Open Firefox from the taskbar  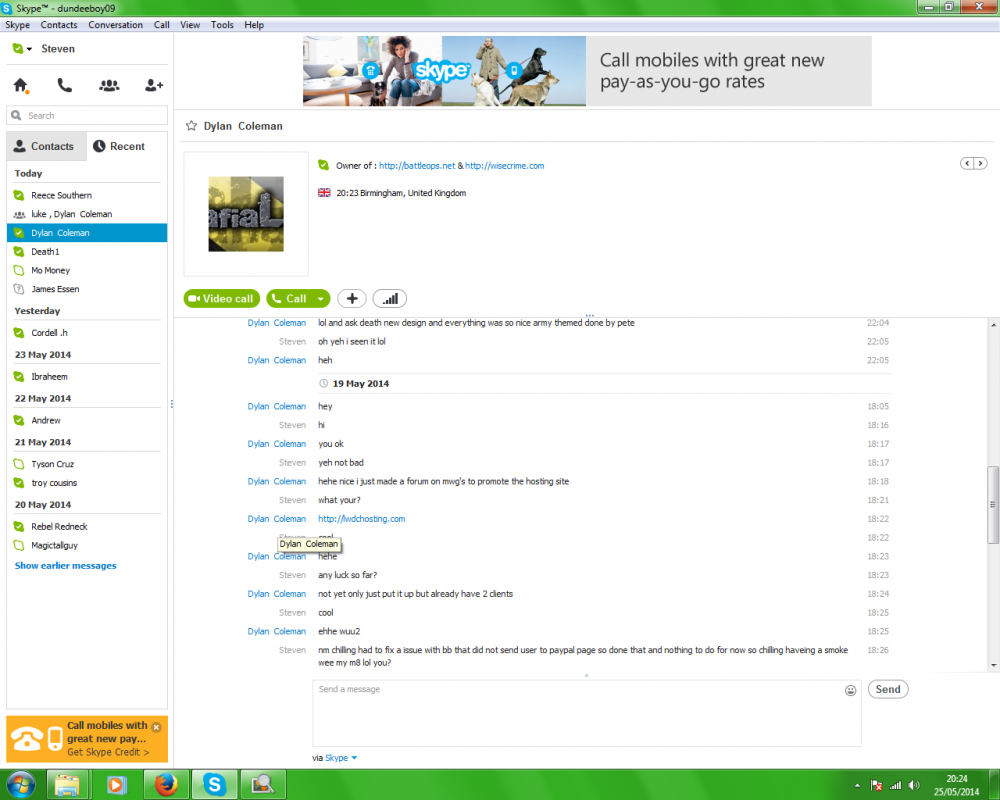(165, 785)
